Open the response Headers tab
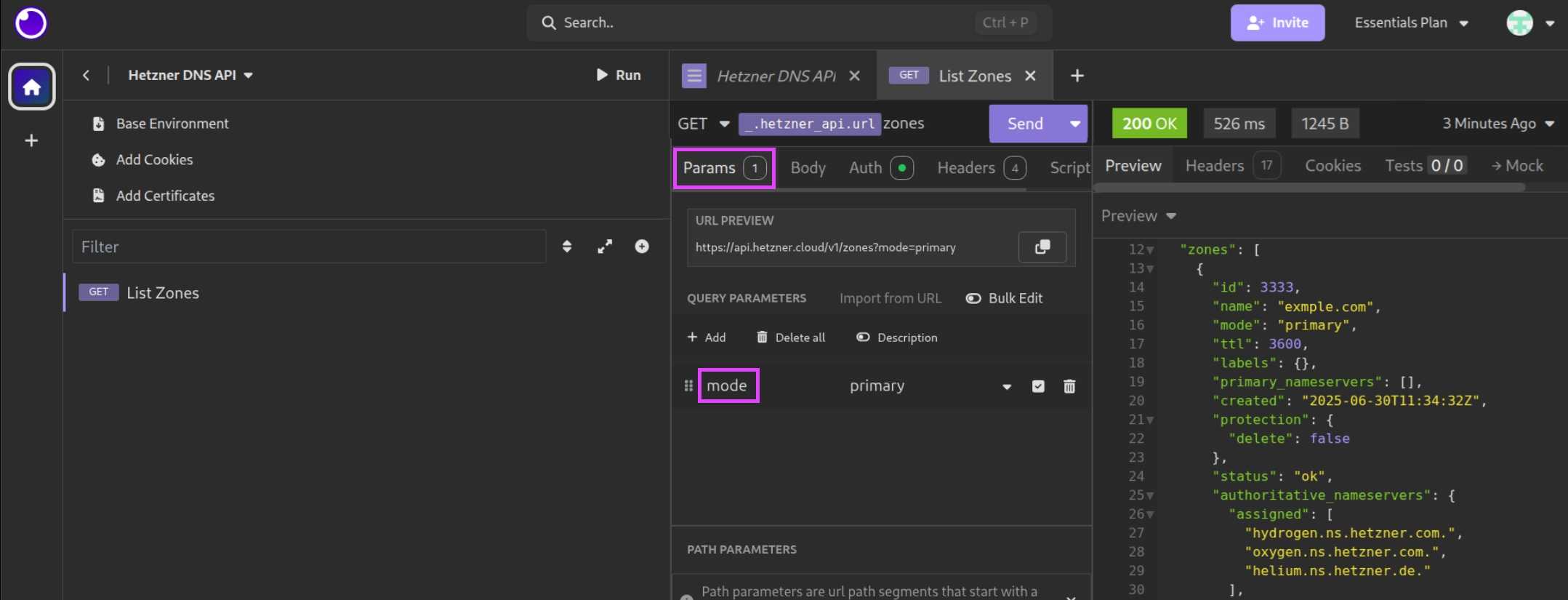Screen dimensions: 1568x600 coord(1214,166)
